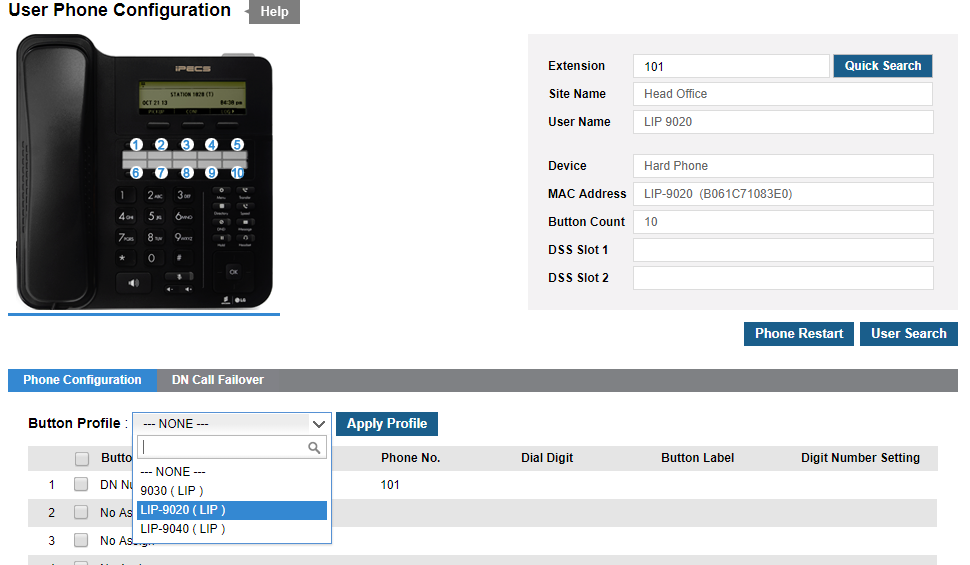Click the Device field Hard Phone
Screen dimensions: 970x565
(783, 166)
